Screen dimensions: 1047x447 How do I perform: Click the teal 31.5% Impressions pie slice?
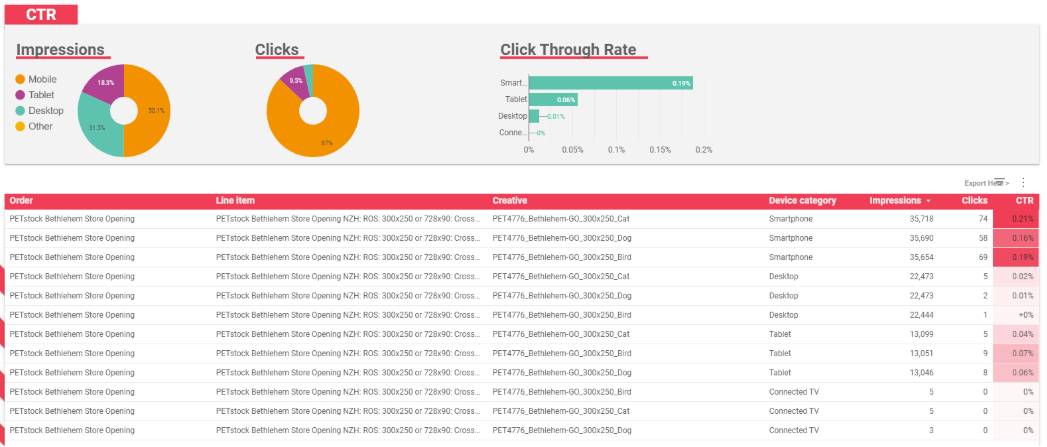98,128
